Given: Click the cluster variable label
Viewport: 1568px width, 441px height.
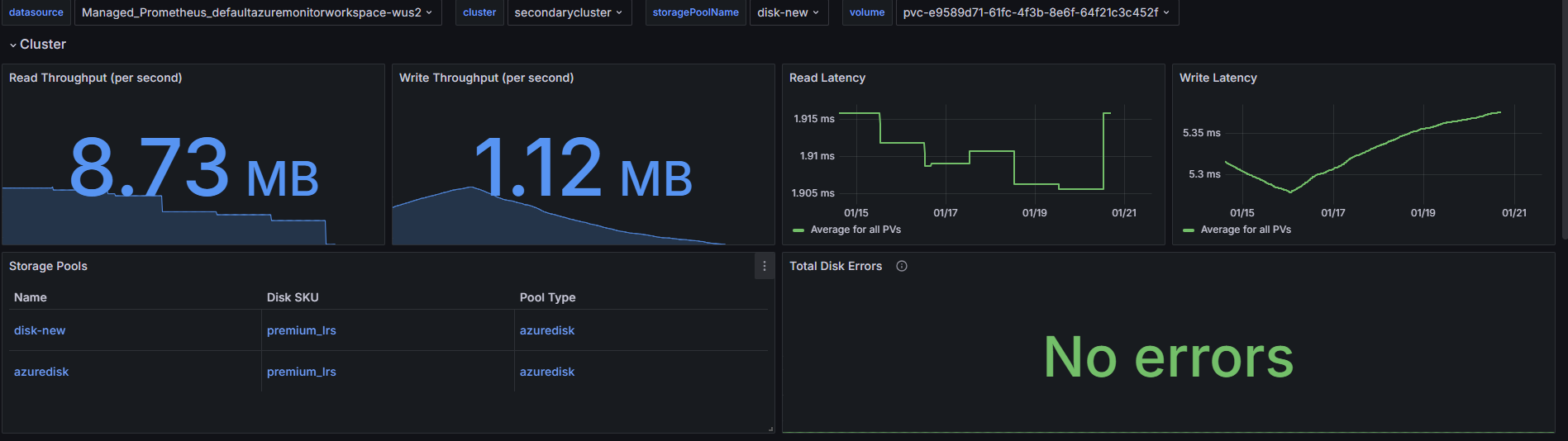Looking at the screenshot, I should pos(479,12).
